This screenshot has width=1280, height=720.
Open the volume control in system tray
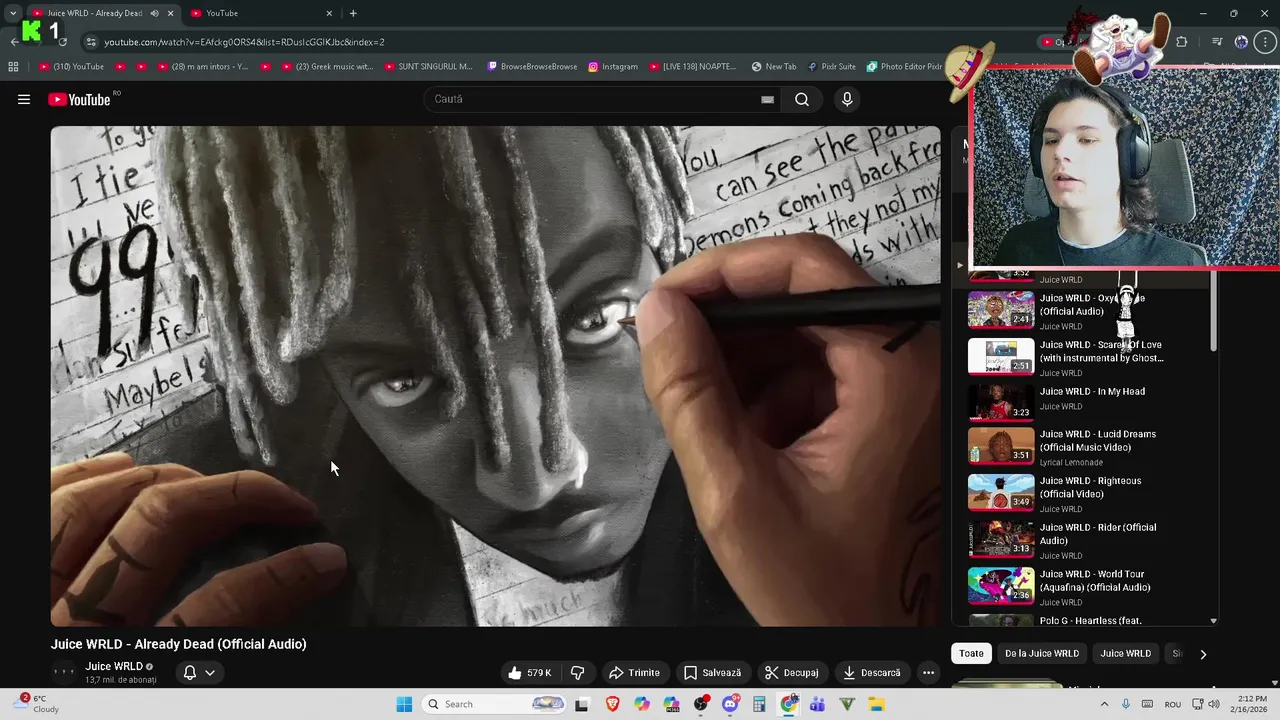pos(1213,704)
